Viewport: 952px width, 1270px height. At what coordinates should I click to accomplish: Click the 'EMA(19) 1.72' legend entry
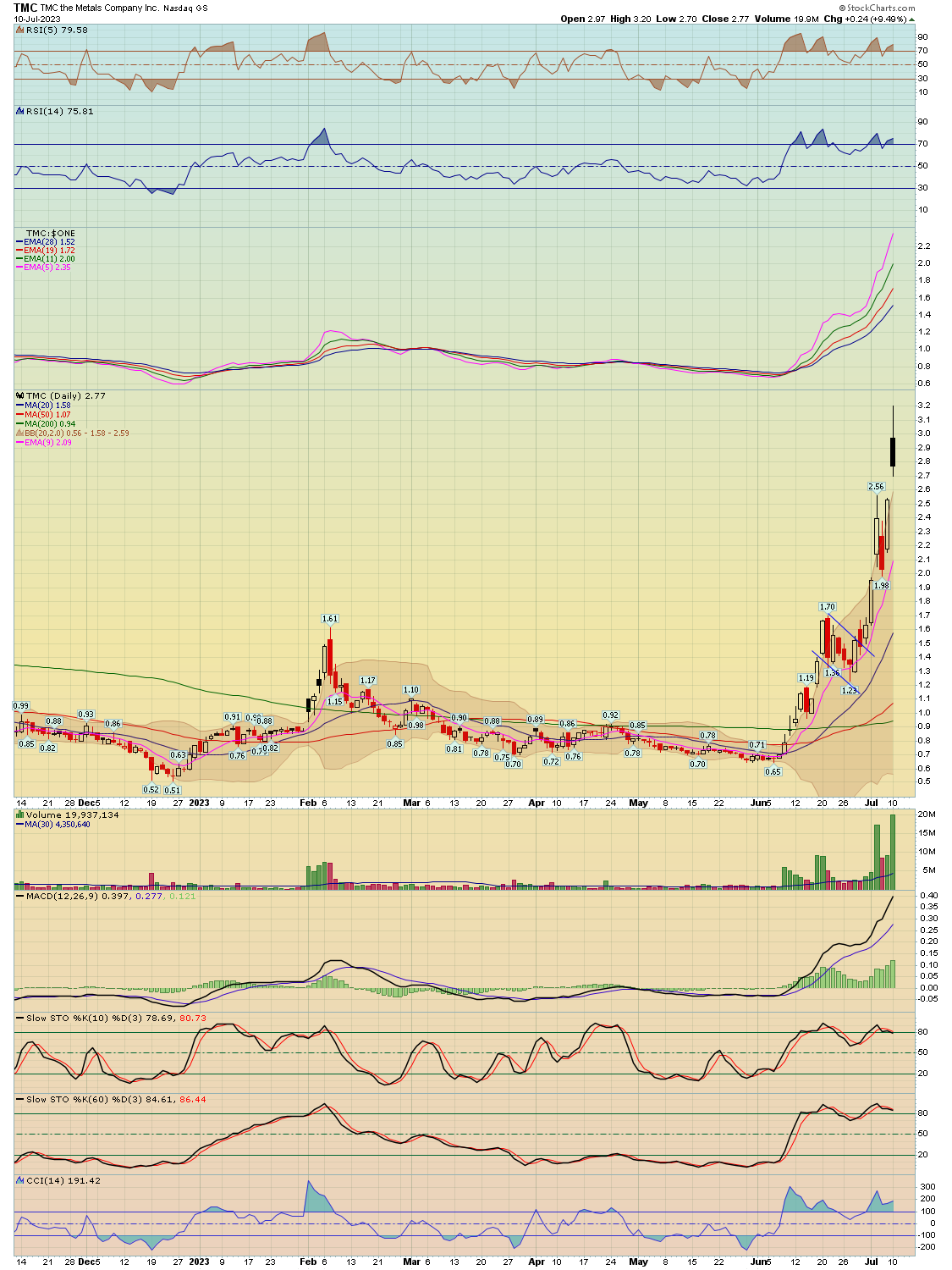[50, 251]
